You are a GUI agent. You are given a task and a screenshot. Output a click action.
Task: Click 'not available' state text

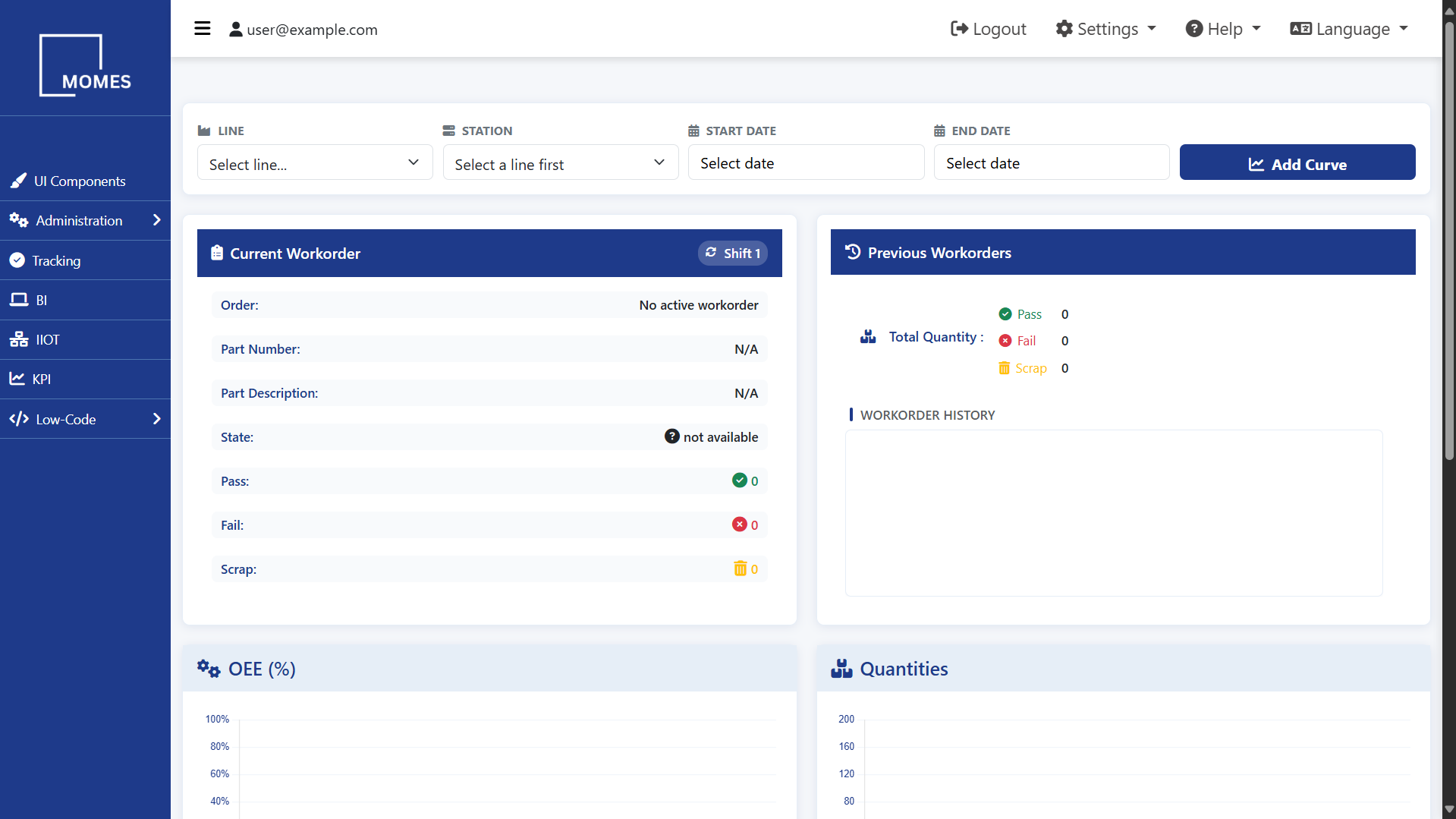[x=721, y=436]
